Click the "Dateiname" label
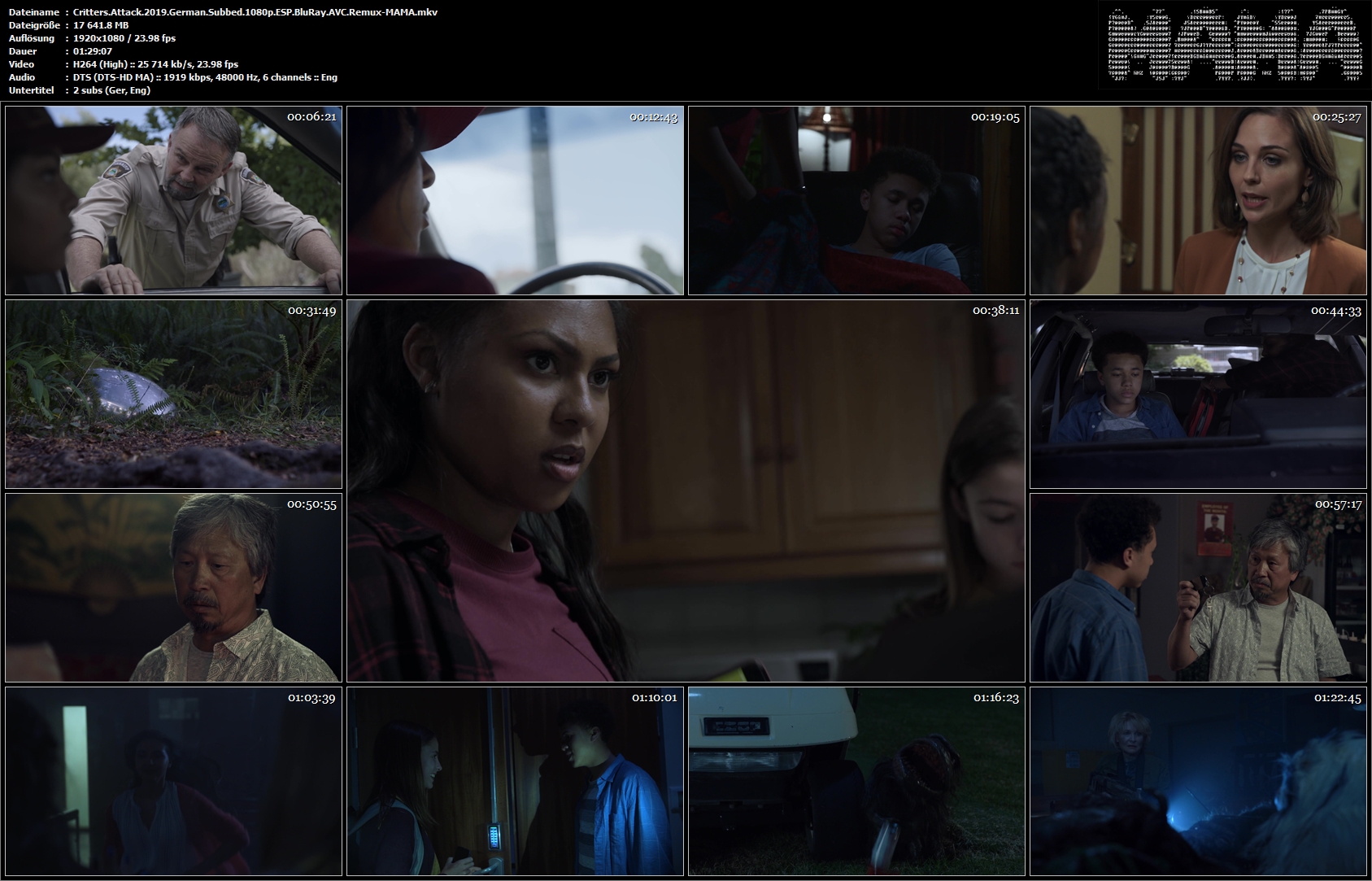1372x881 pixels. pos(34,12)
